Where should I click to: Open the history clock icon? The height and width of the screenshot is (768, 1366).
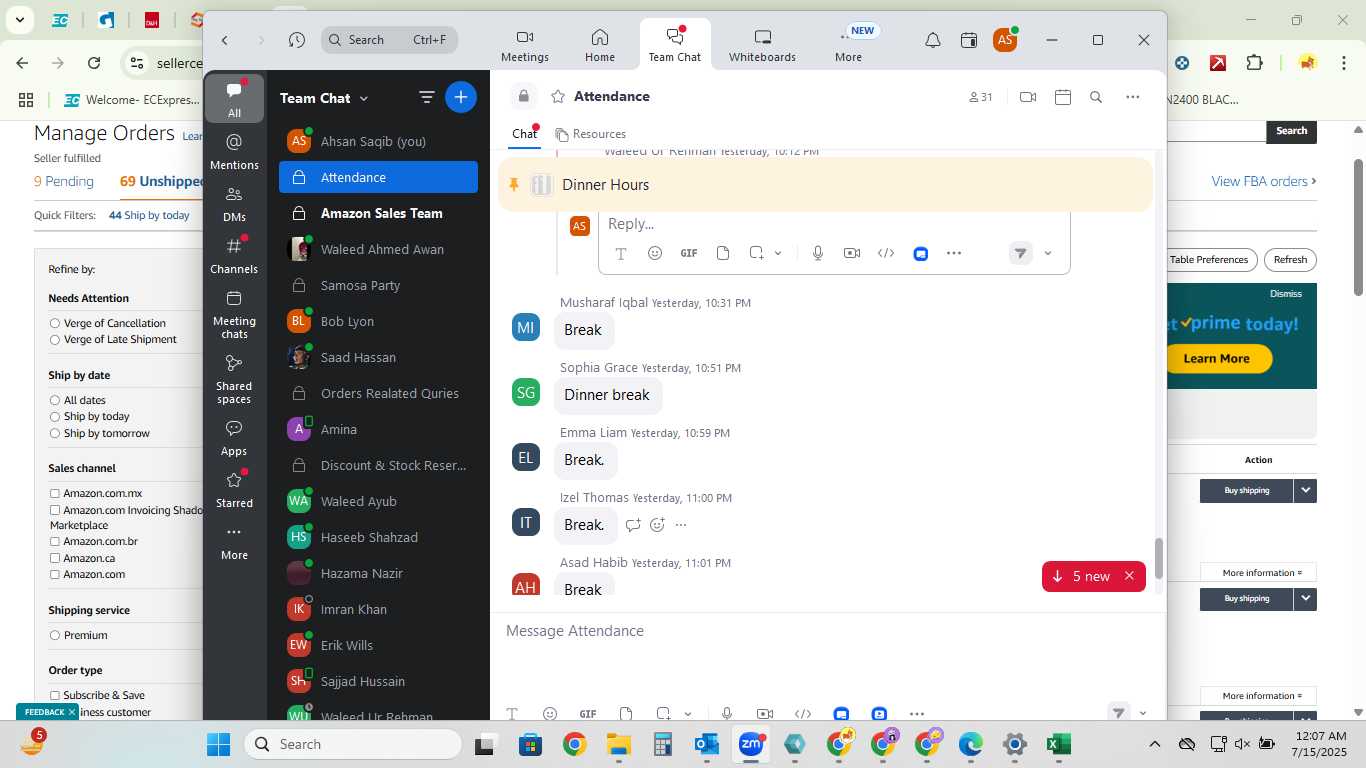click(297, 40)
